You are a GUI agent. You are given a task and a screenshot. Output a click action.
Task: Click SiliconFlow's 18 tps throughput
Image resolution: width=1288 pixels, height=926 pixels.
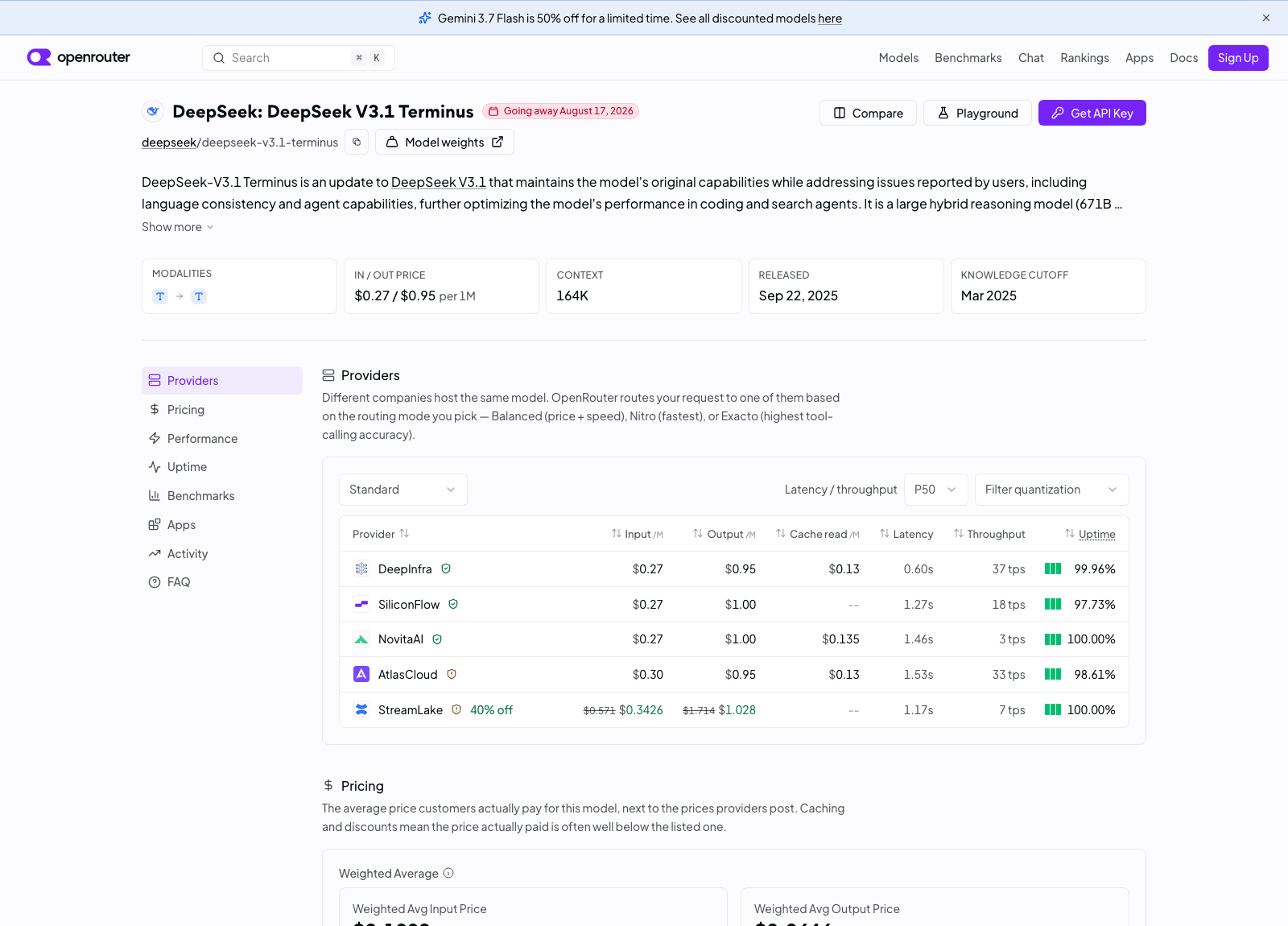coord(1009,604)
